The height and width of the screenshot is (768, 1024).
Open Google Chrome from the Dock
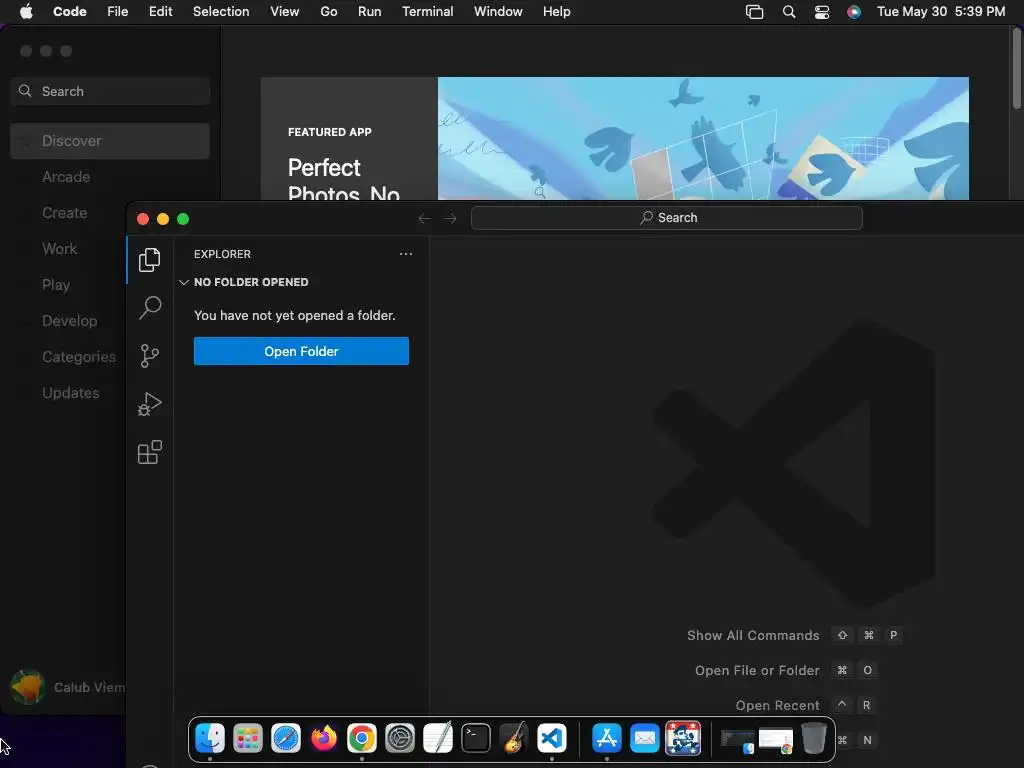pos(362,739)
